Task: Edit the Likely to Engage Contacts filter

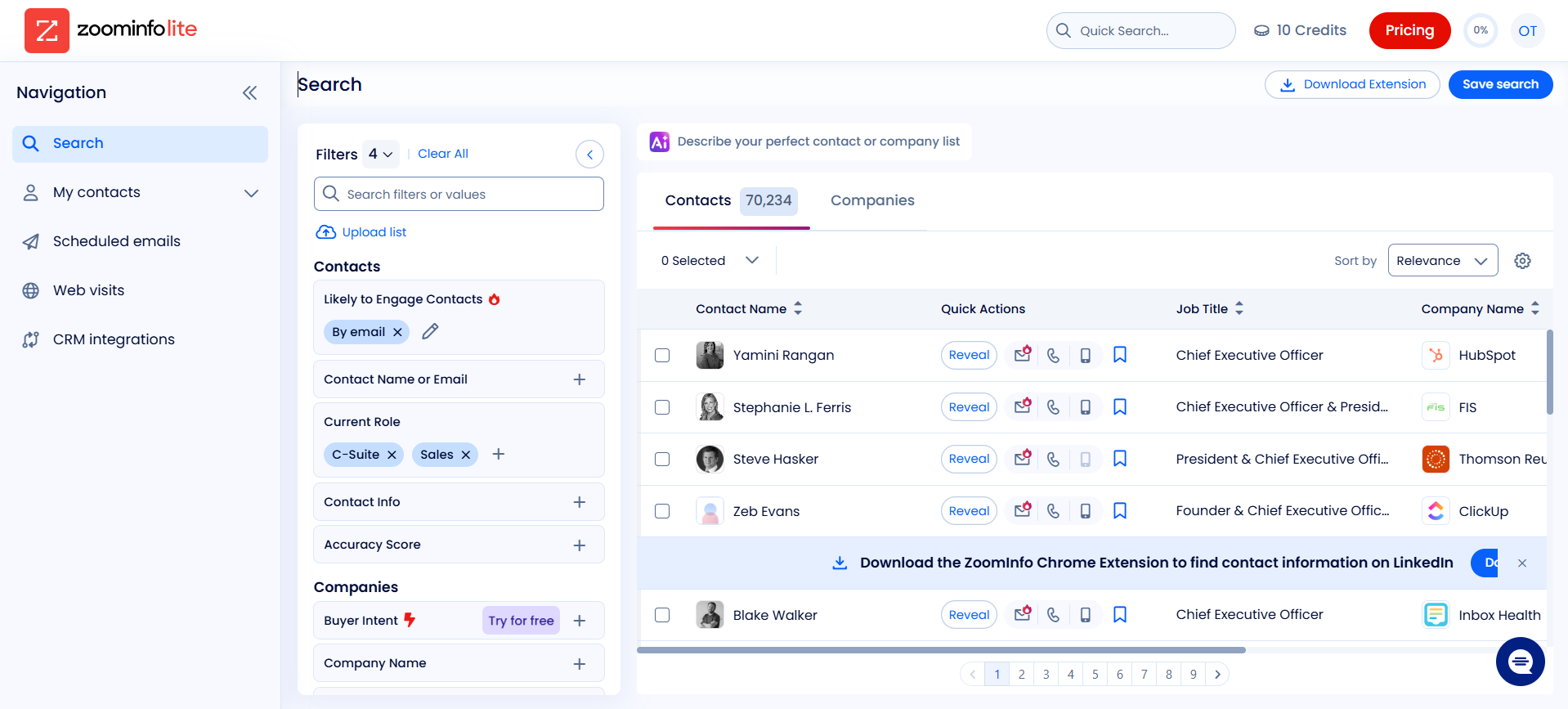Action: pos(430,331)
